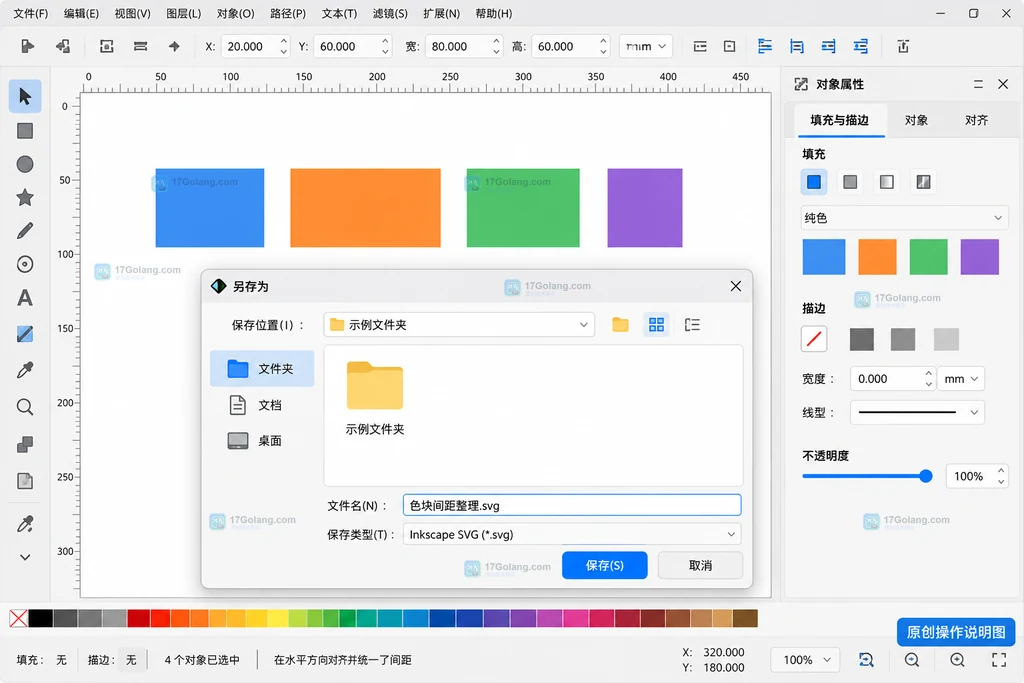Click the align right edges icon
This screenshot has width=1024, height=683.
828,46
